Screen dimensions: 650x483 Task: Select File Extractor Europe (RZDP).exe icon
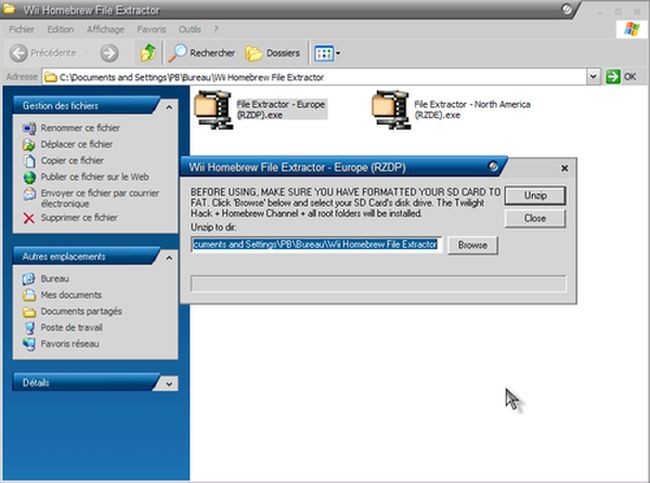(213, 109)
